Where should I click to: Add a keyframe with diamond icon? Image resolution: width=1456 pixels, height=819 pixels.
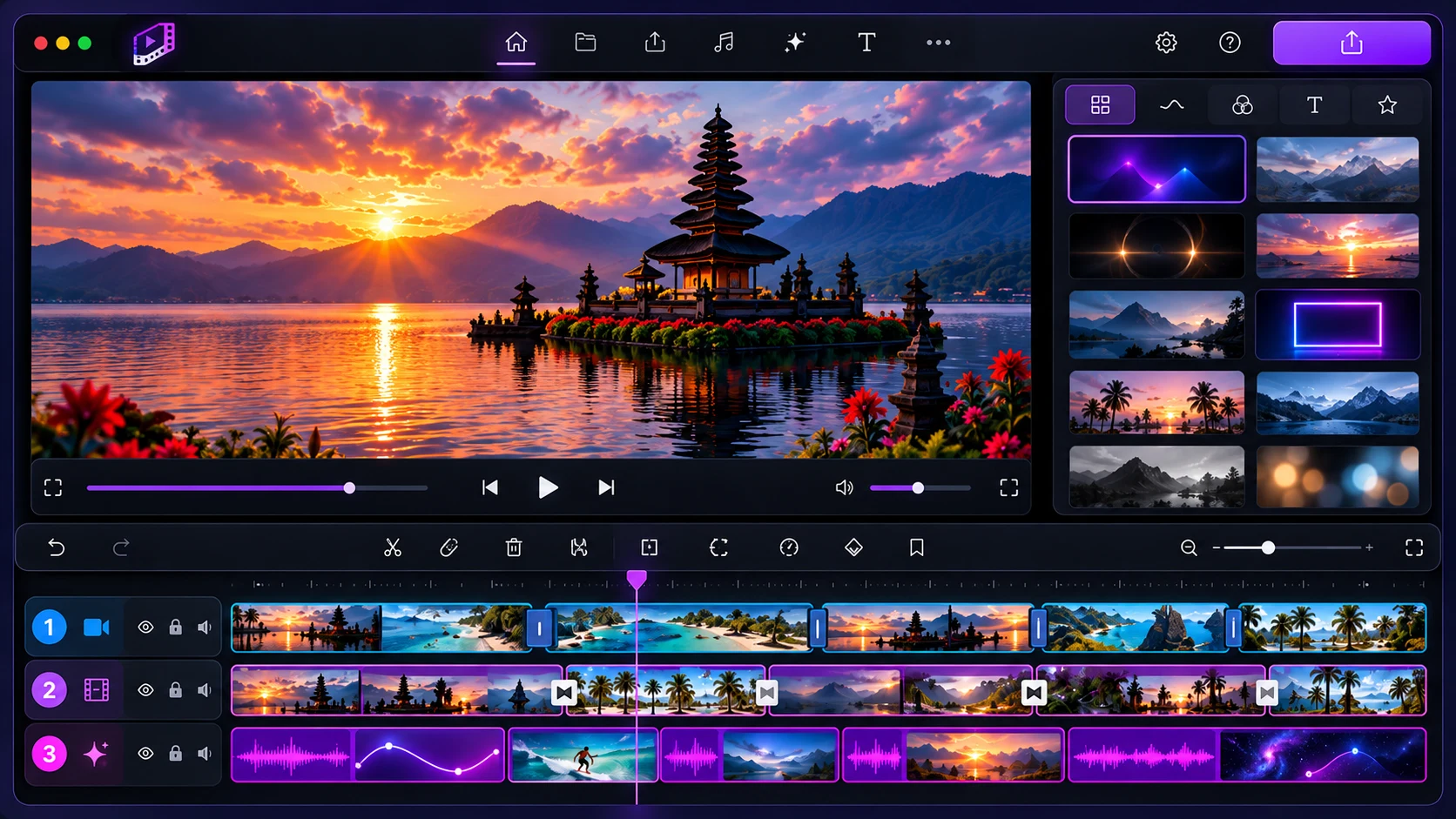click(x=853, y=547)
